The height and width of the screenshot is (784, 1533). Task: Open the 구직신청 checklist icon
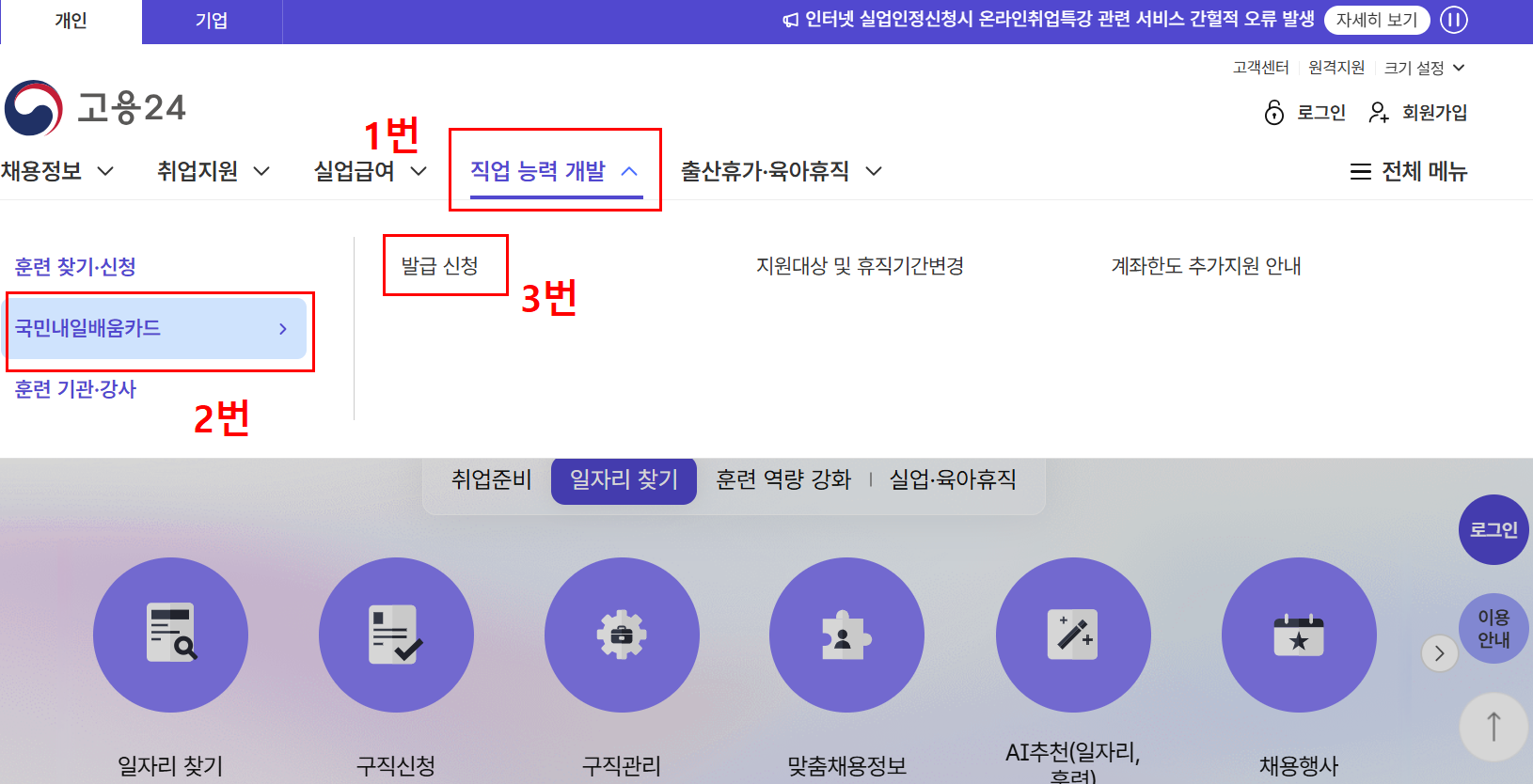396,635
